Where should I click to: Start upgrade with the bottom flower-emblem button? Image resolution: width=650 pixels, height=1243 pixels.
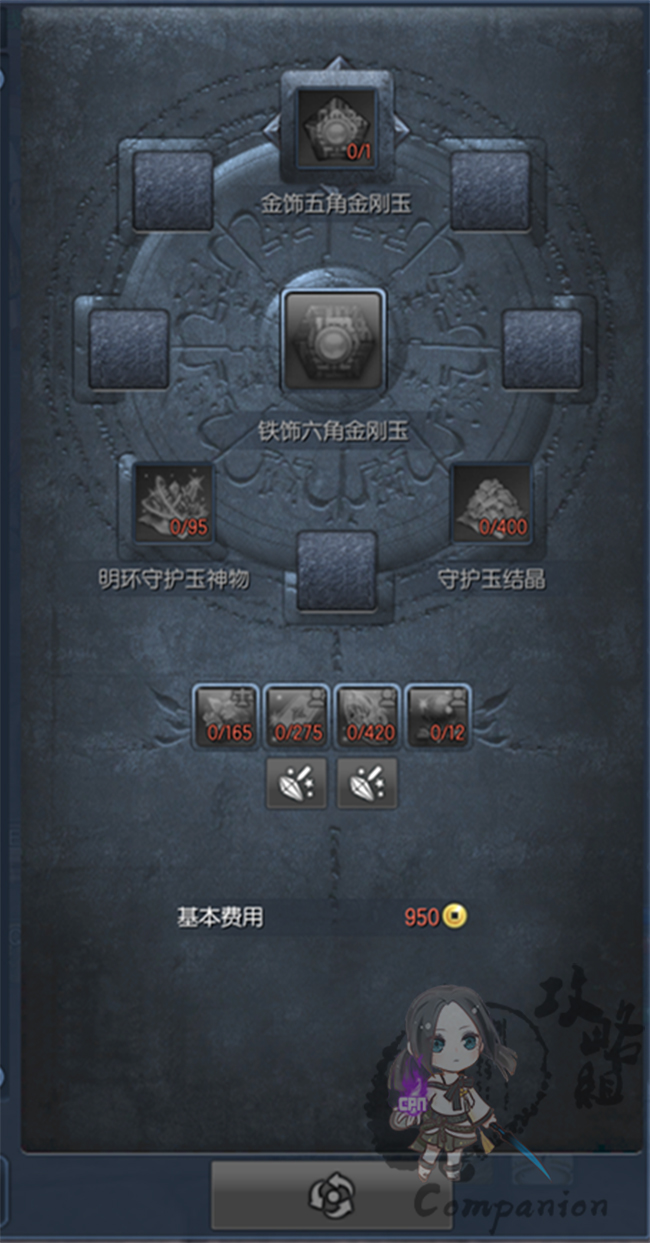click(330, 1194)
